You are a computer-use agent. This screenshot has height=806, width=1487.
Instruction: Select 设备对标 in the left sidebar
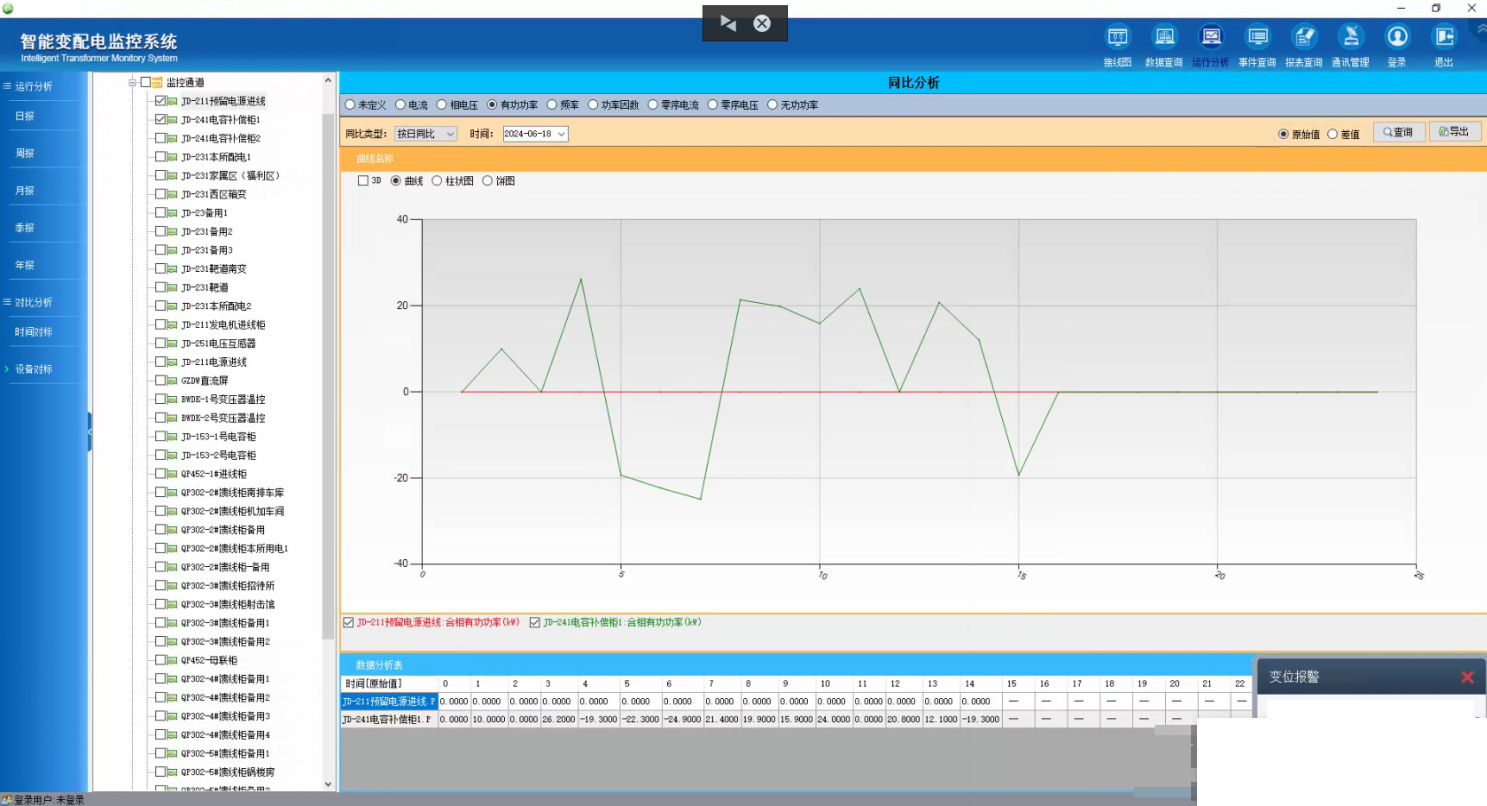[34, 369]
